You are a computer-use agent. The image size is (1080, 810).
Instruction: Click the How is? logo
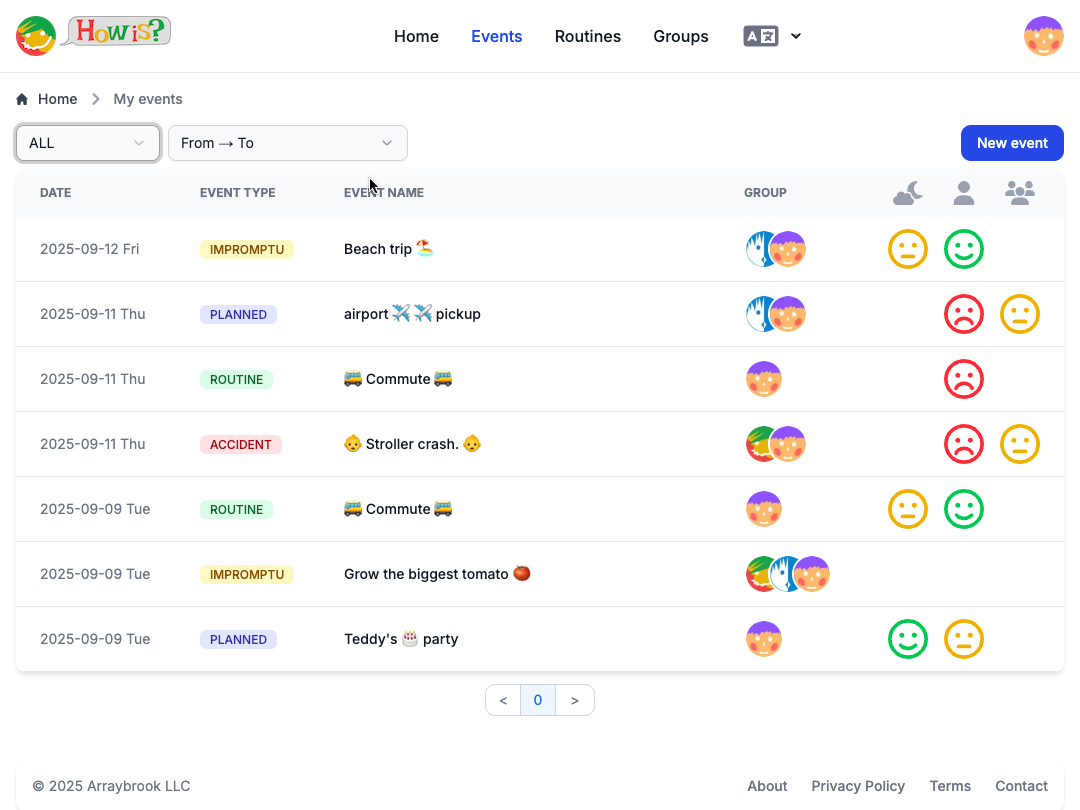(93, 35)
